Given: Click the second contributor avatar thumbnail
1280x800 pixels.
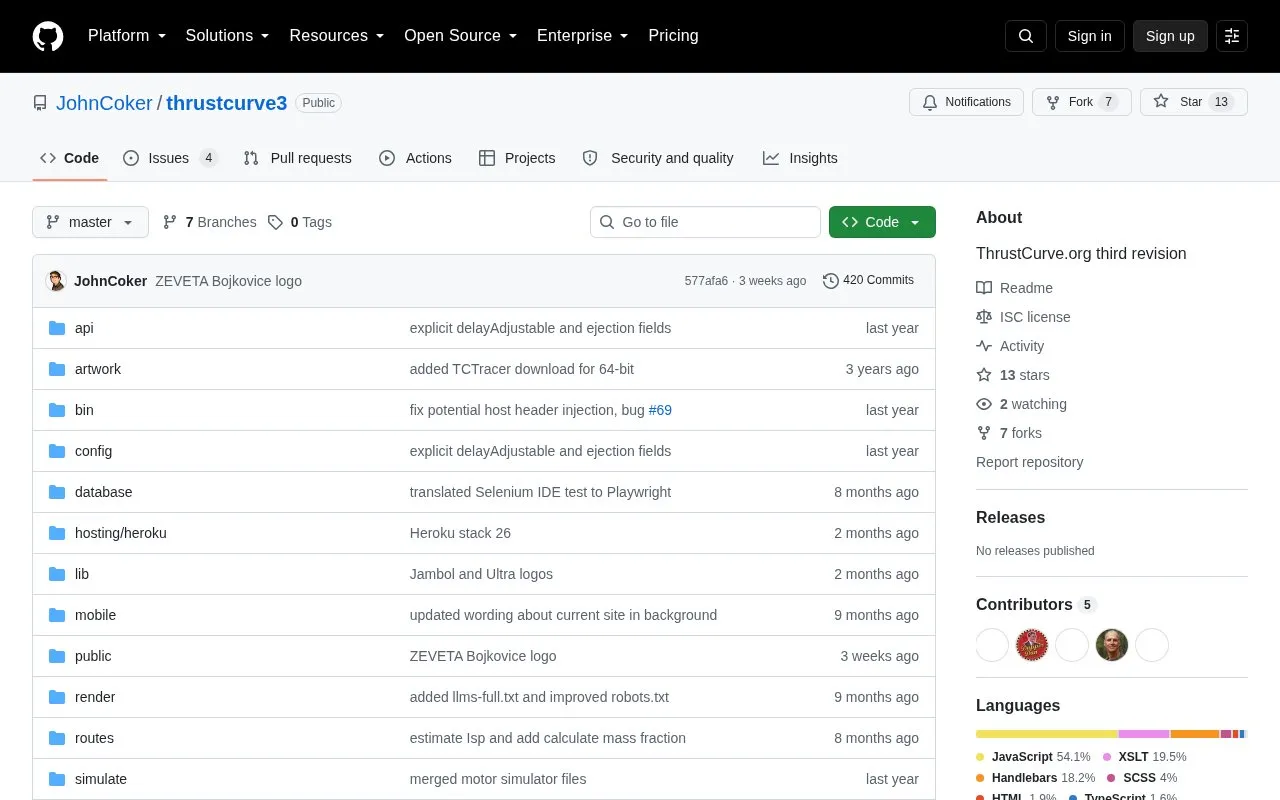Looking at the screenshot, I should [1032, 645].
